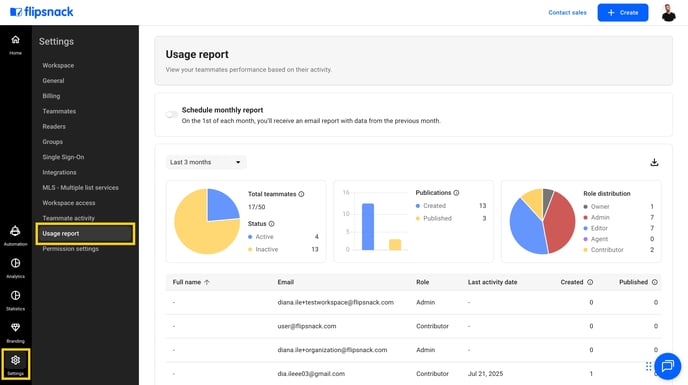Click the role distribution pie chart
The image size is (688, 385).
[x=542, y=221]
